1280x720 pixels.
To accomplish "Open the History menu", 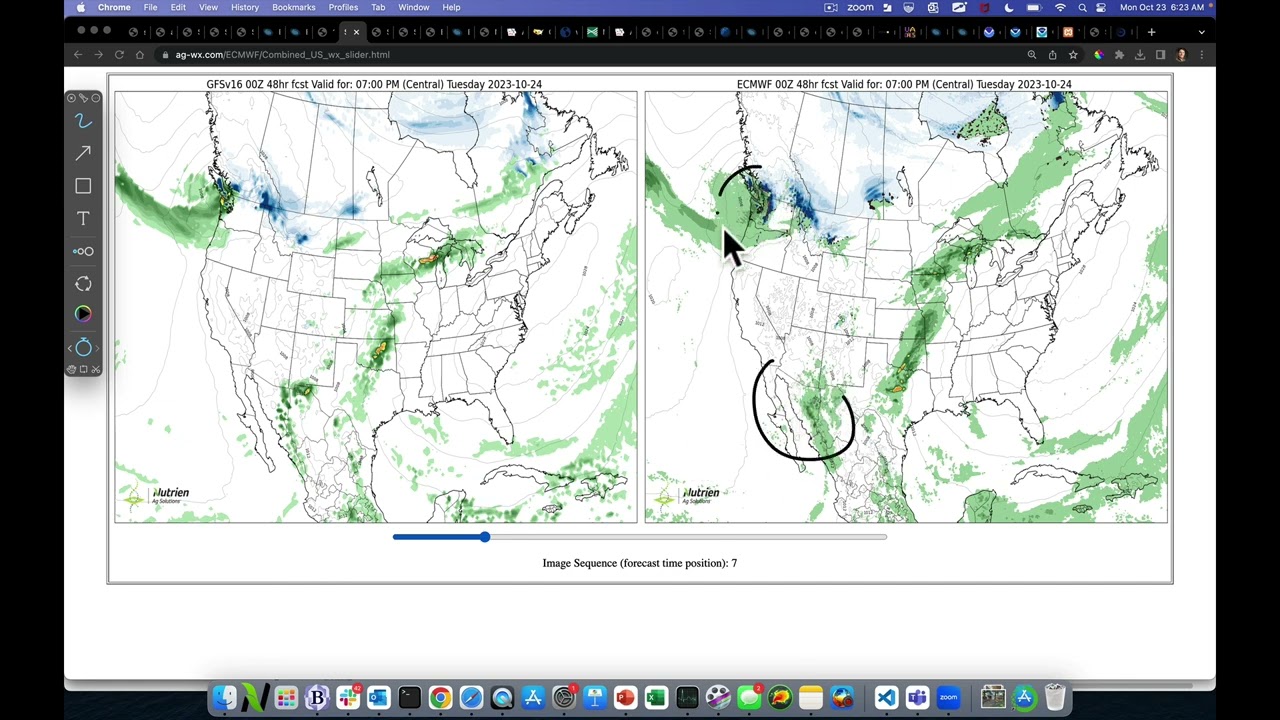I will [245, 7].
